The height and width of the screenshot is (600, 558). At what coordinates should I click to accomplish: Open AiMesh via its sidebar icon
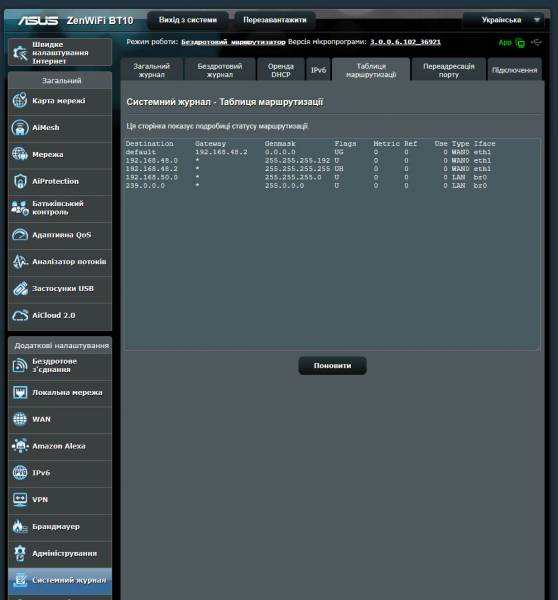pyautogui.click(x=20, y=127)
